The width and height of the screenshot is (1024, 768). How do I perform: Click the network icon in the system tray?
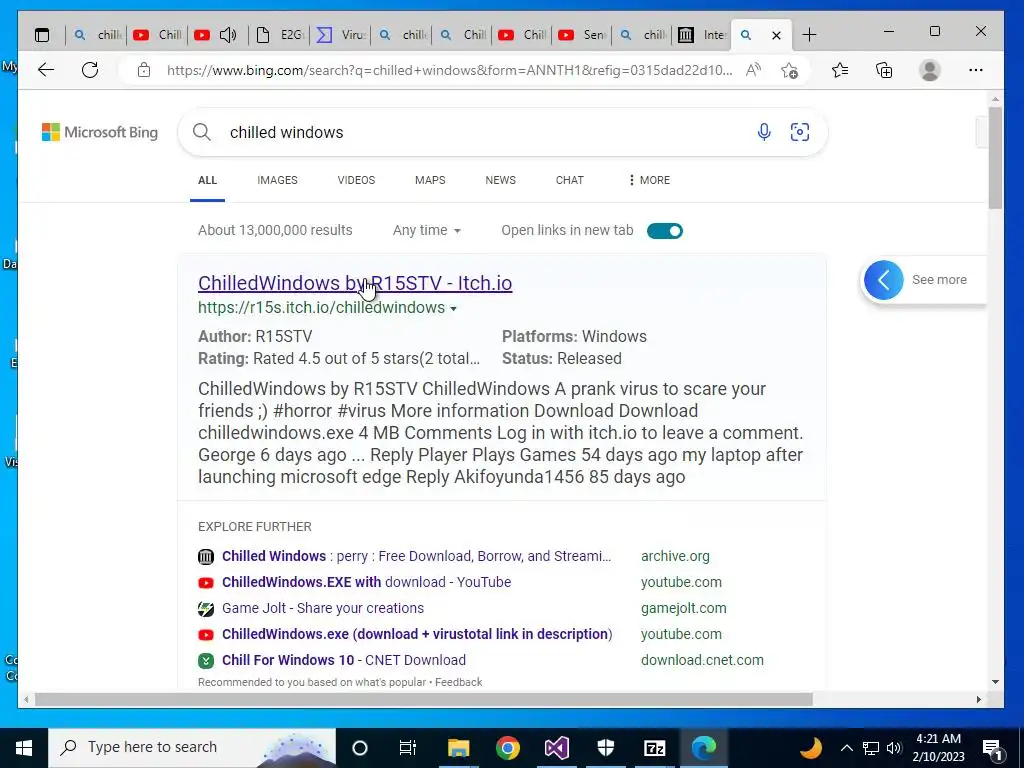871,748
